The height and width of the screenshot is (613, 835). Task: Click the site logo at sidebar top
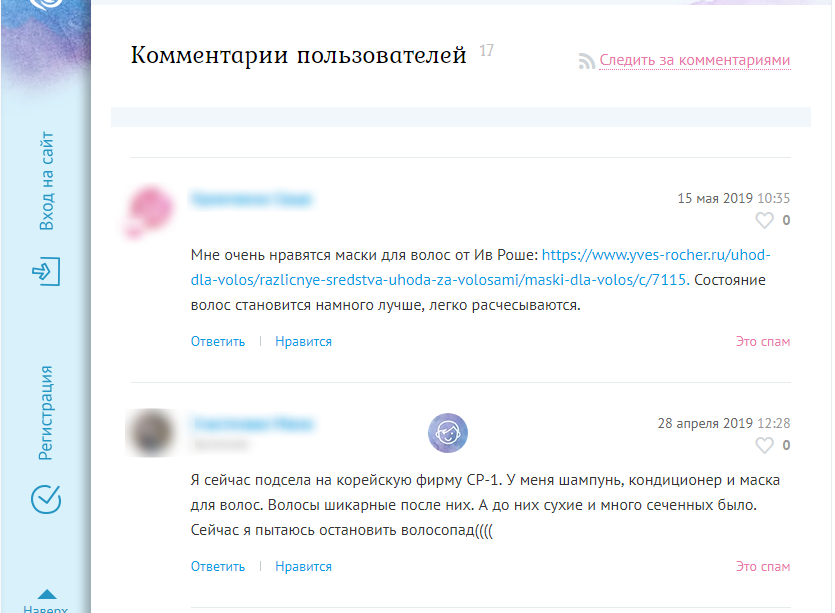pyautogui.click(x=47, y=4)
